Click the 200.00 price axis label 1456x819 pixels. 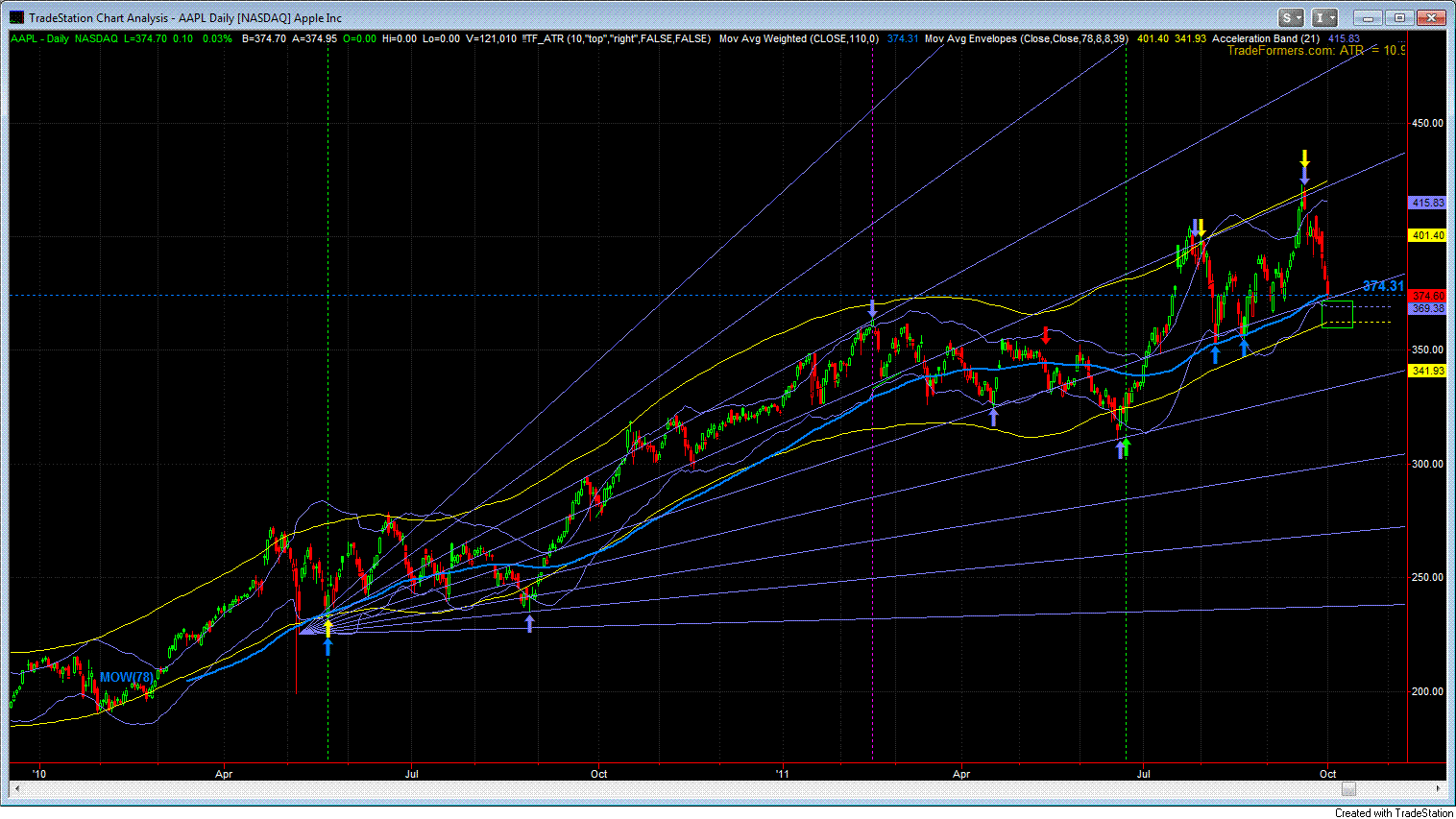(x=1427, y=690)
